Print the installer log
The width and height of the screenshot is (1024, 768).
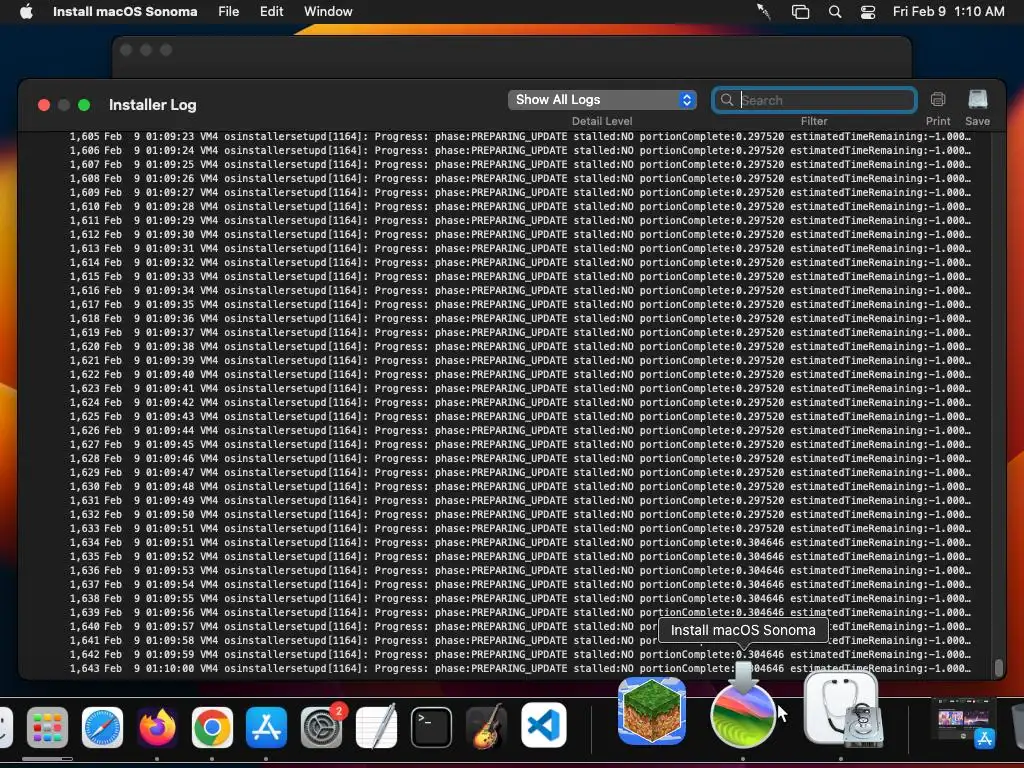point(938,100)
